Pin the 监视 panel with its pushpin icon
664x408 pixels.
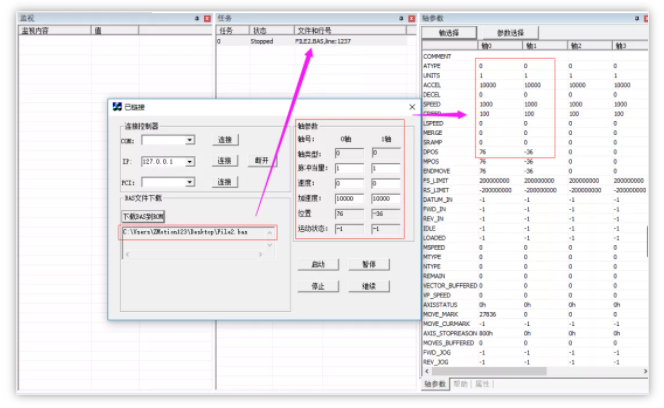[197, 19]
